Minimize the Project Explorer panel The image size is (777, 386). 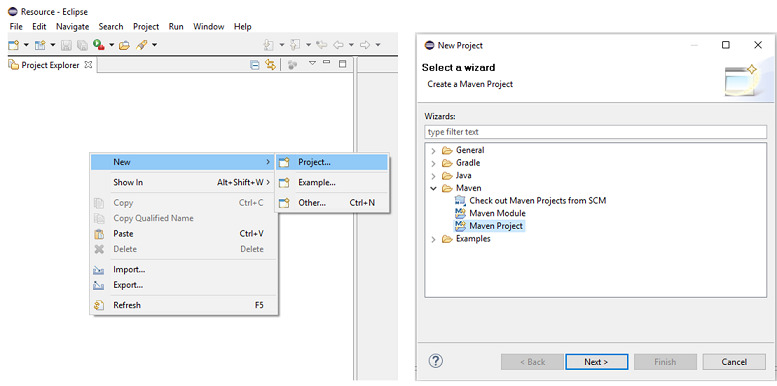tap(327, 62)
